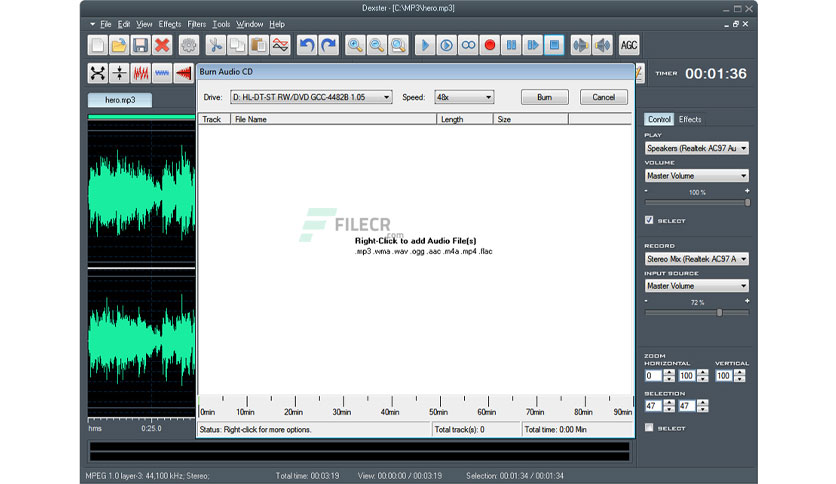The height and width of the screenshot is (484, 836).
Task: Click the zoom selection magnifier icon
Action: (398, 45)
